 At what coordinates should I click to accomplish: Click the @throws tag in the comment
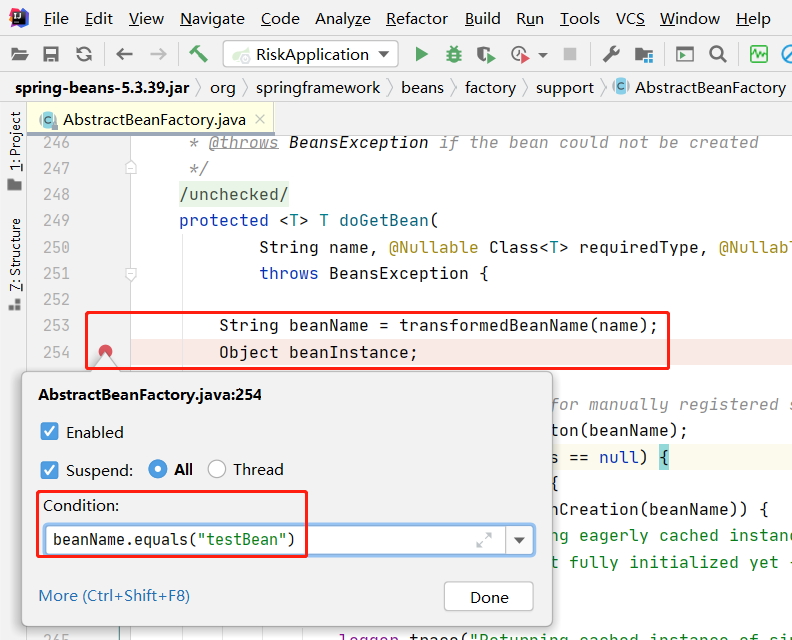point(243,143)
